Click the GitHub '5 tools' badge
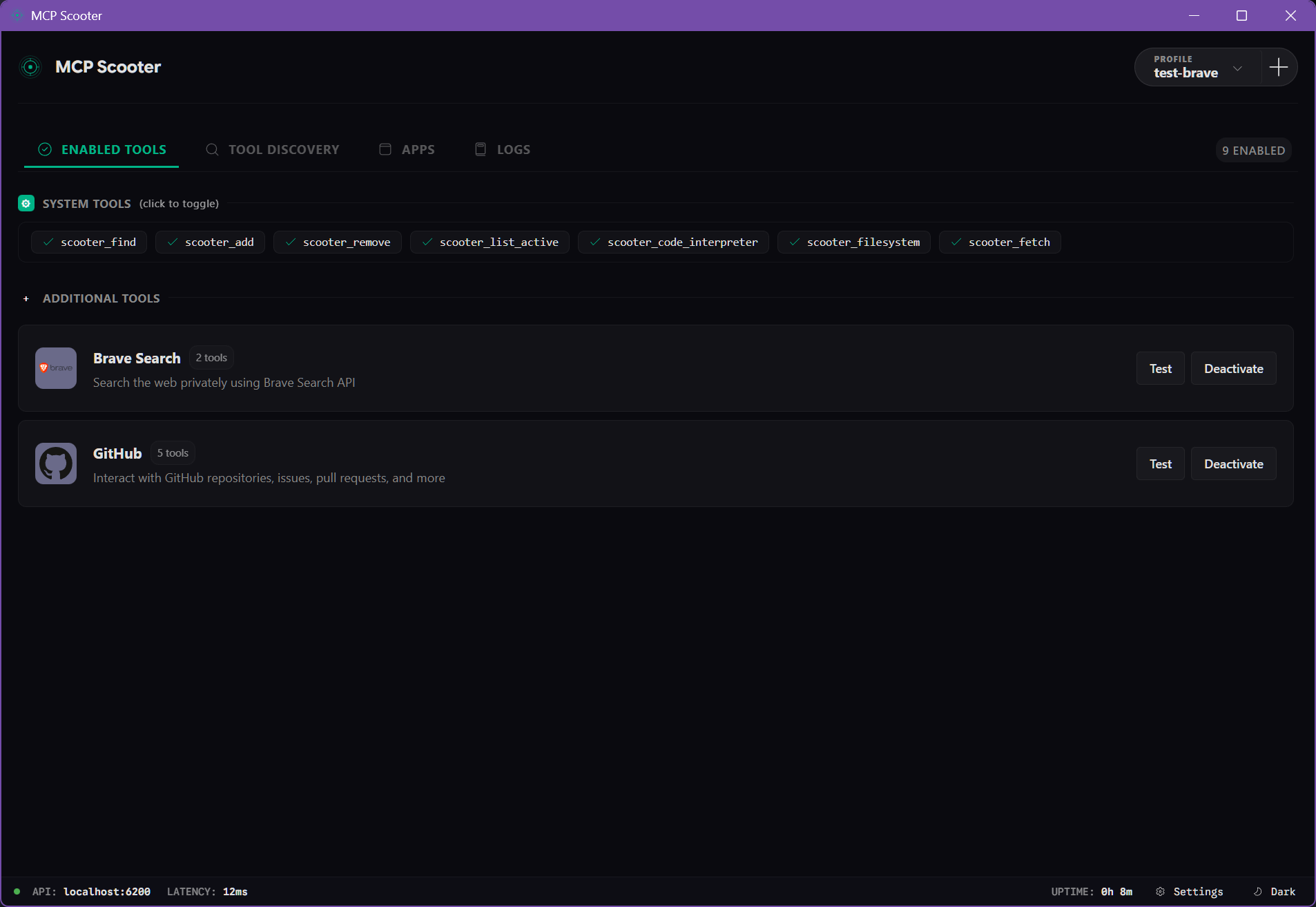Image resolution: width=1316 pixels, height=907 pixels. tap(173, 452)
